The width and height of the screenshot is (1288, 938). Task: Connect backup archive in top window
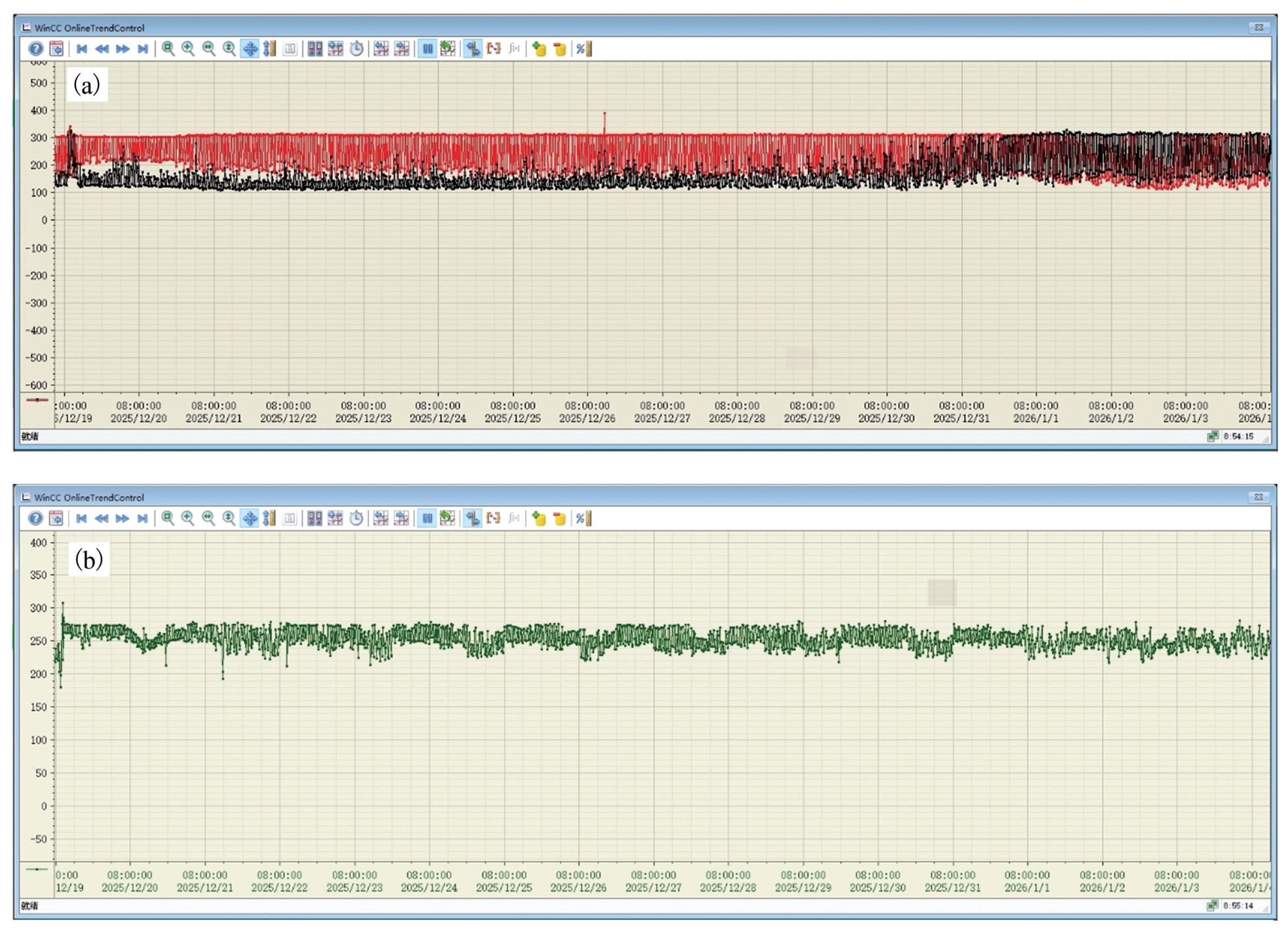(x=539, y=48)
